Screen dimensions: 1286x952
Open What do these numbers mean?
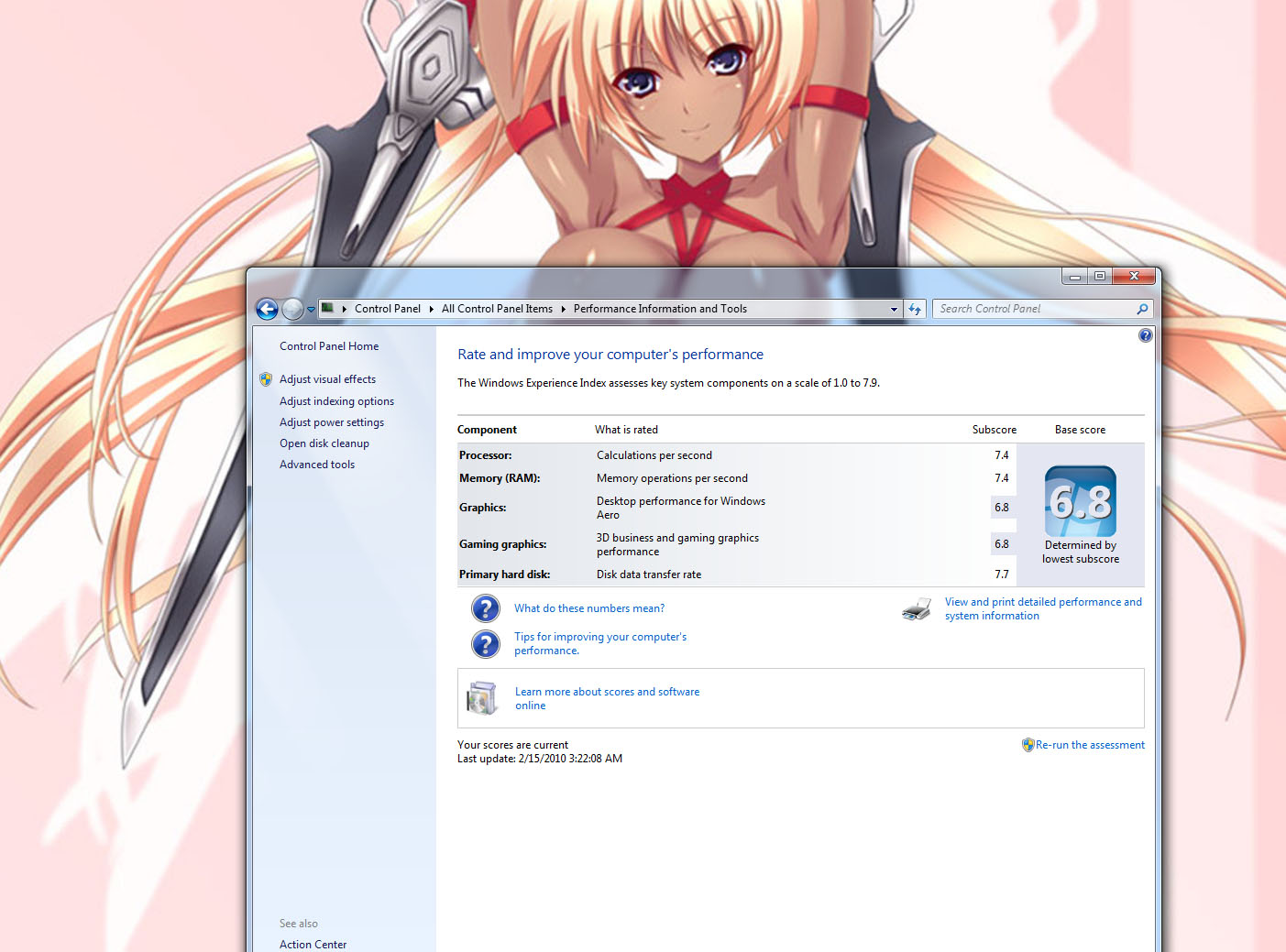pyautogui.click(x=589, y=608)
